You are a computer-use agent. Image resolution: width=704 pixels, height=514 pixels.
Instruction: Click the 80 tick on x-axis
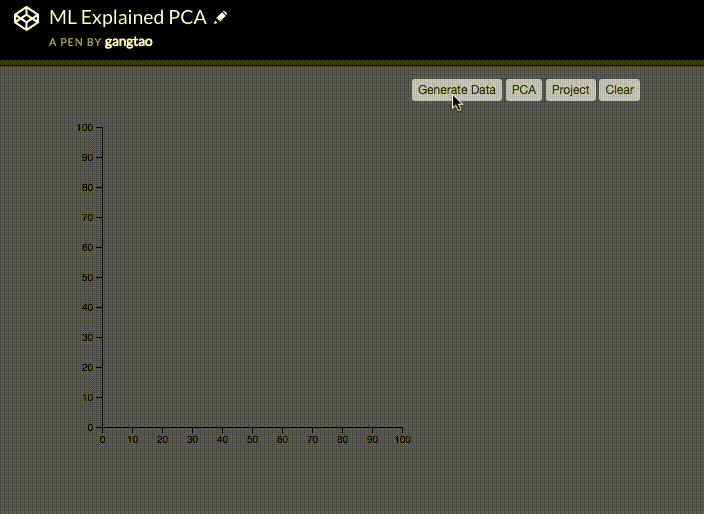click(343, 439)
